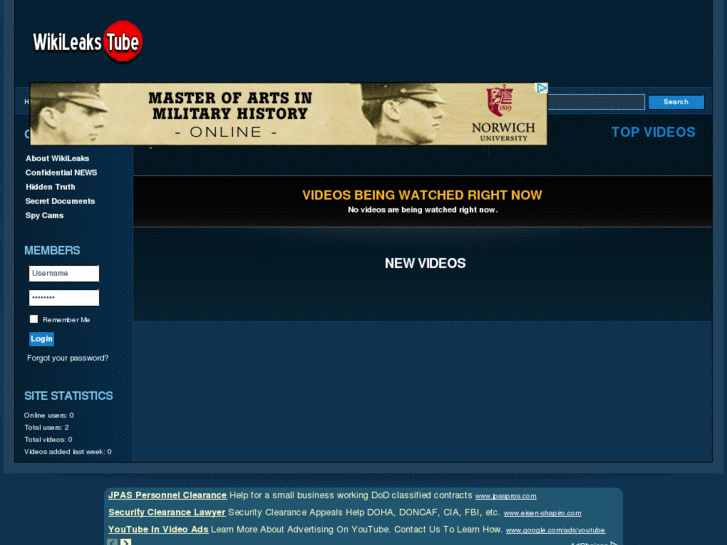Click the Search button
This screenshot has width=727, height=545.
pos(676,102)
